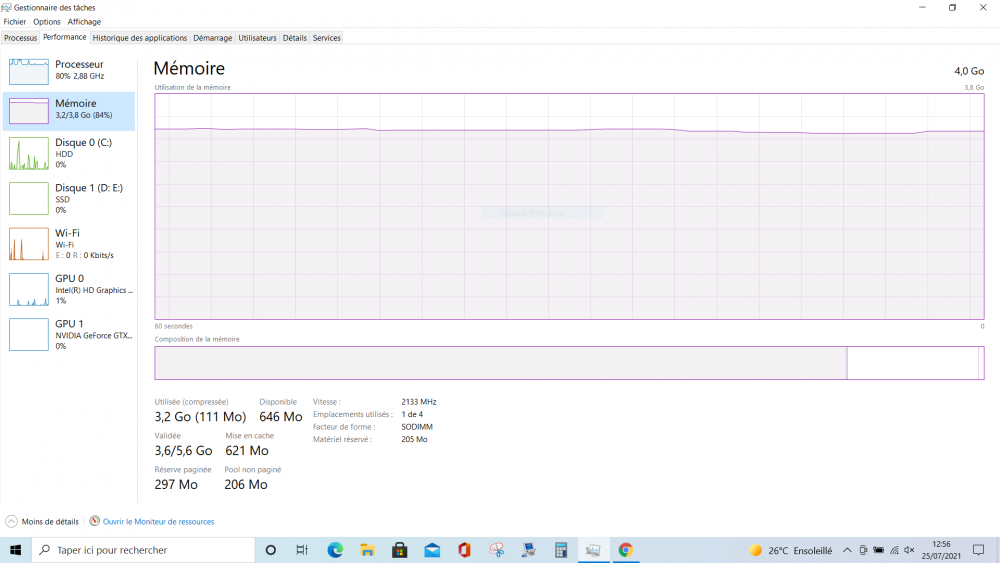Screen dimensions: 1000x563
Task: Switch to the Processus tab
Action: click(20, 38)
